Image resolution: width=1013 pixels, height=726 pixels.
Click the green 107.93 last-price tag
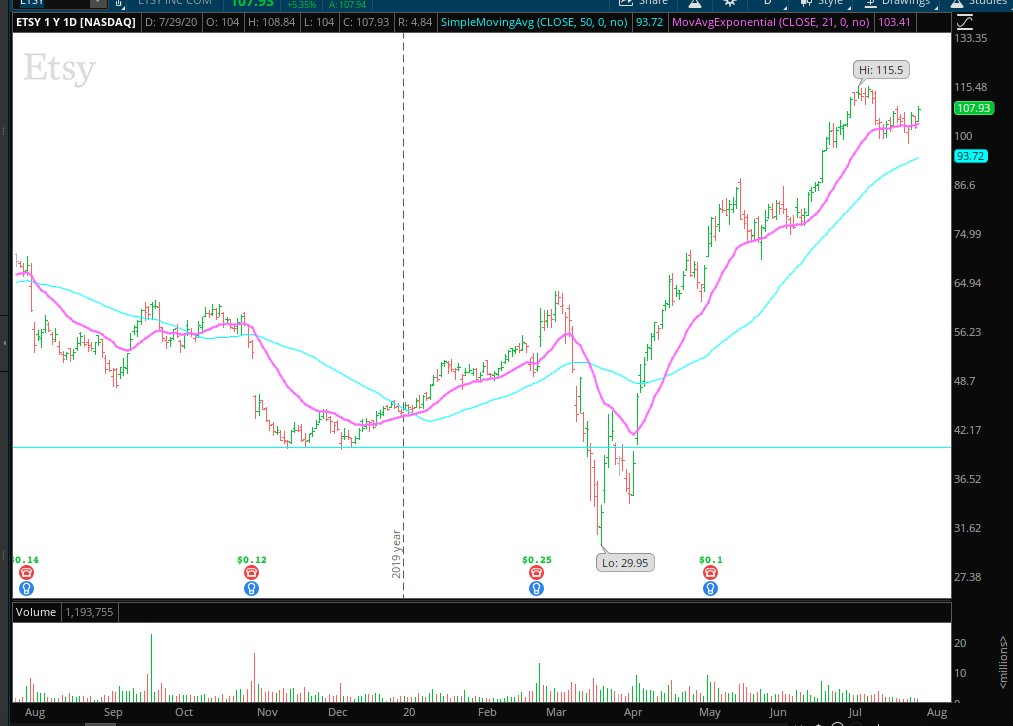tap(974, 108)
